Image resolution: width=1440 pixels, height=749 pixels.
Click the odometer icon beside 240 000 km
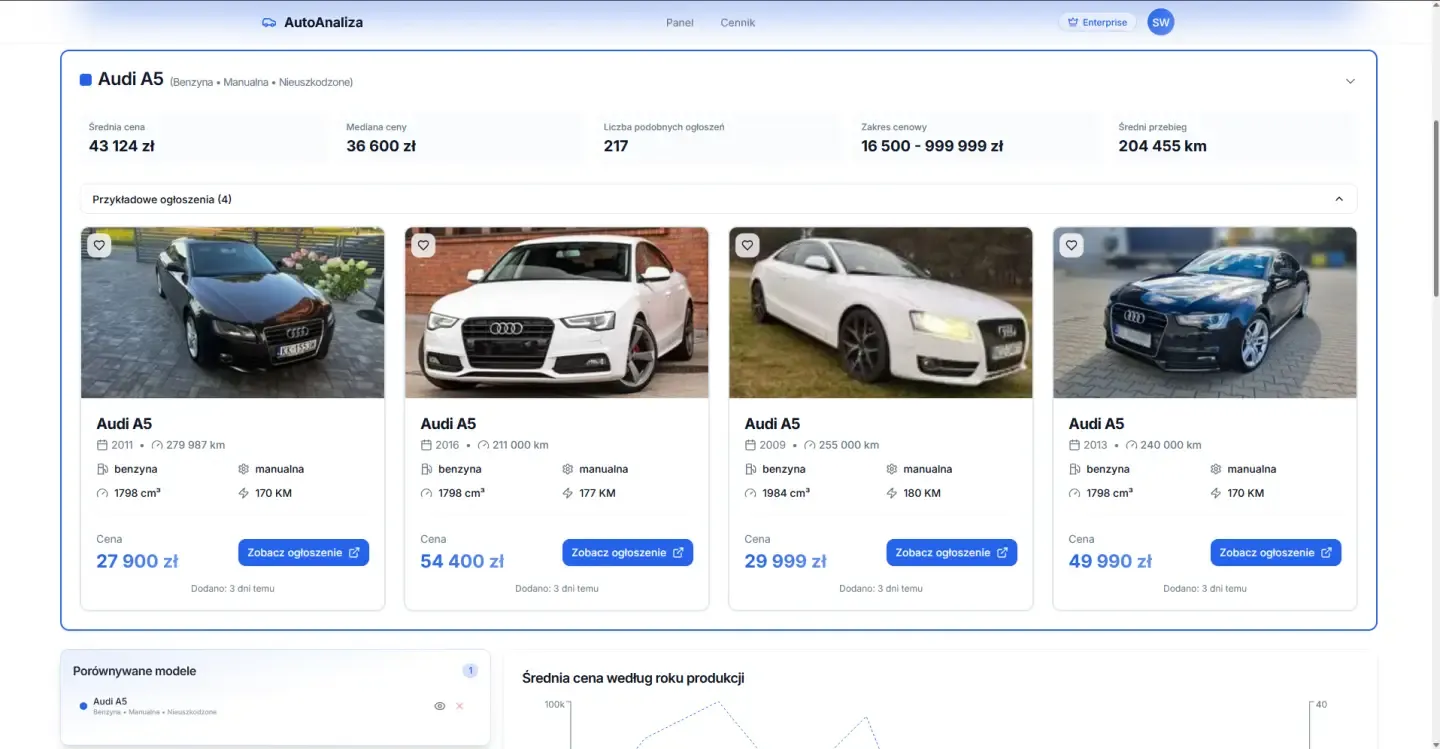1131,445
